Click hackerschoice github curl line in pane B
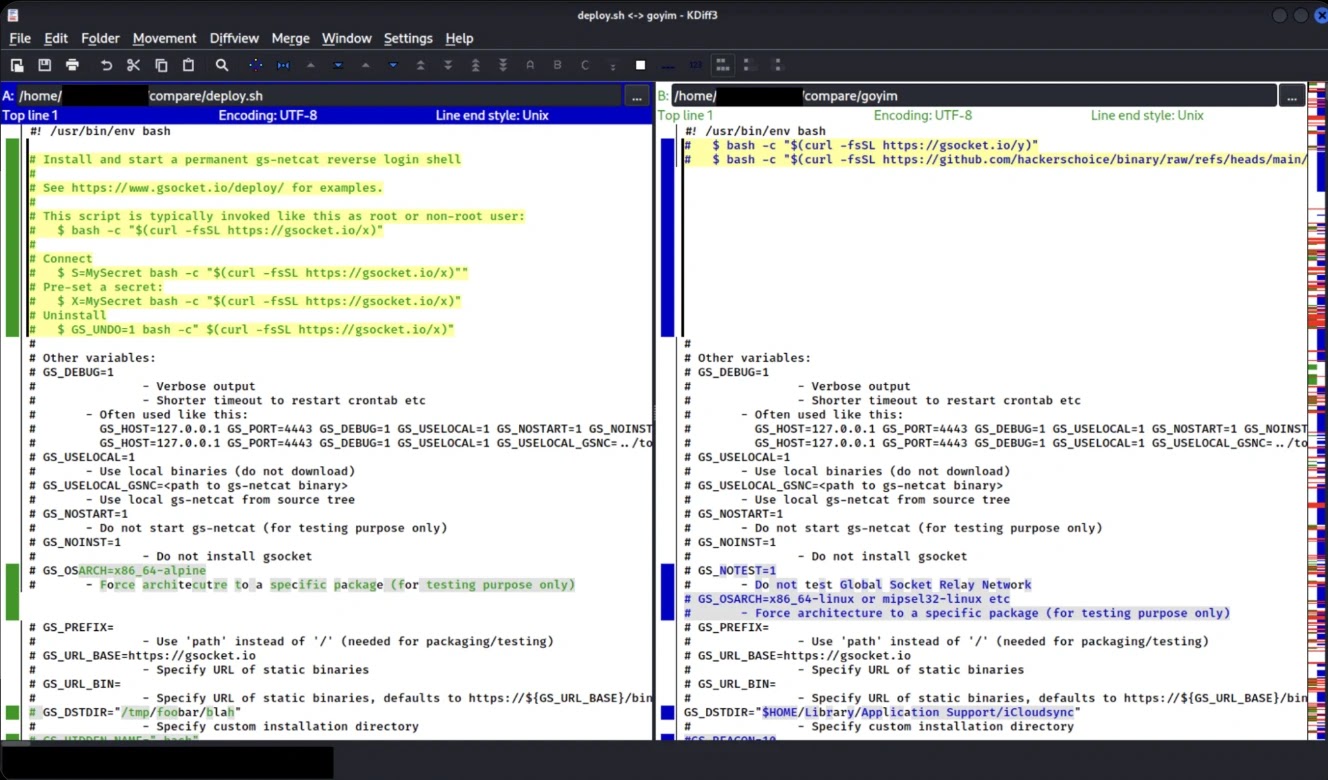Image resolution: width=1328 pixels, height=780 pixels. 995,159
